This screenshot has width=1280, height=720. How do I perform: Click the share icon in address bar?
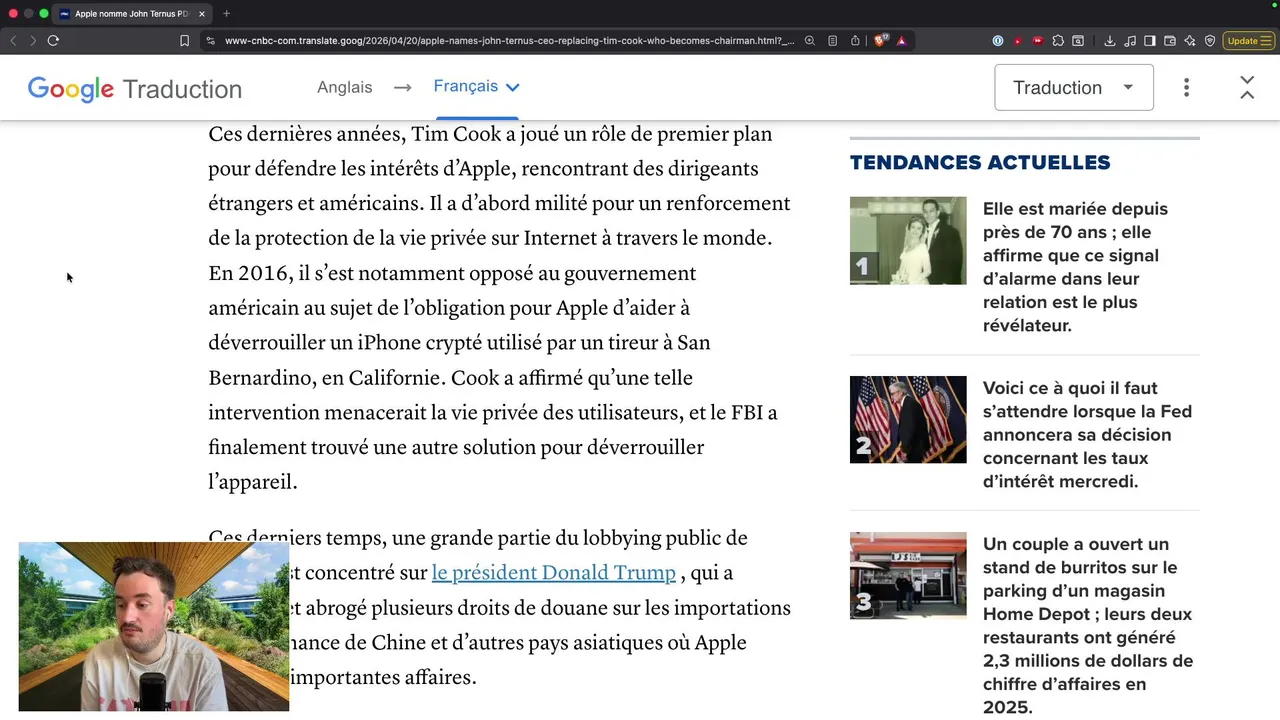855,41
